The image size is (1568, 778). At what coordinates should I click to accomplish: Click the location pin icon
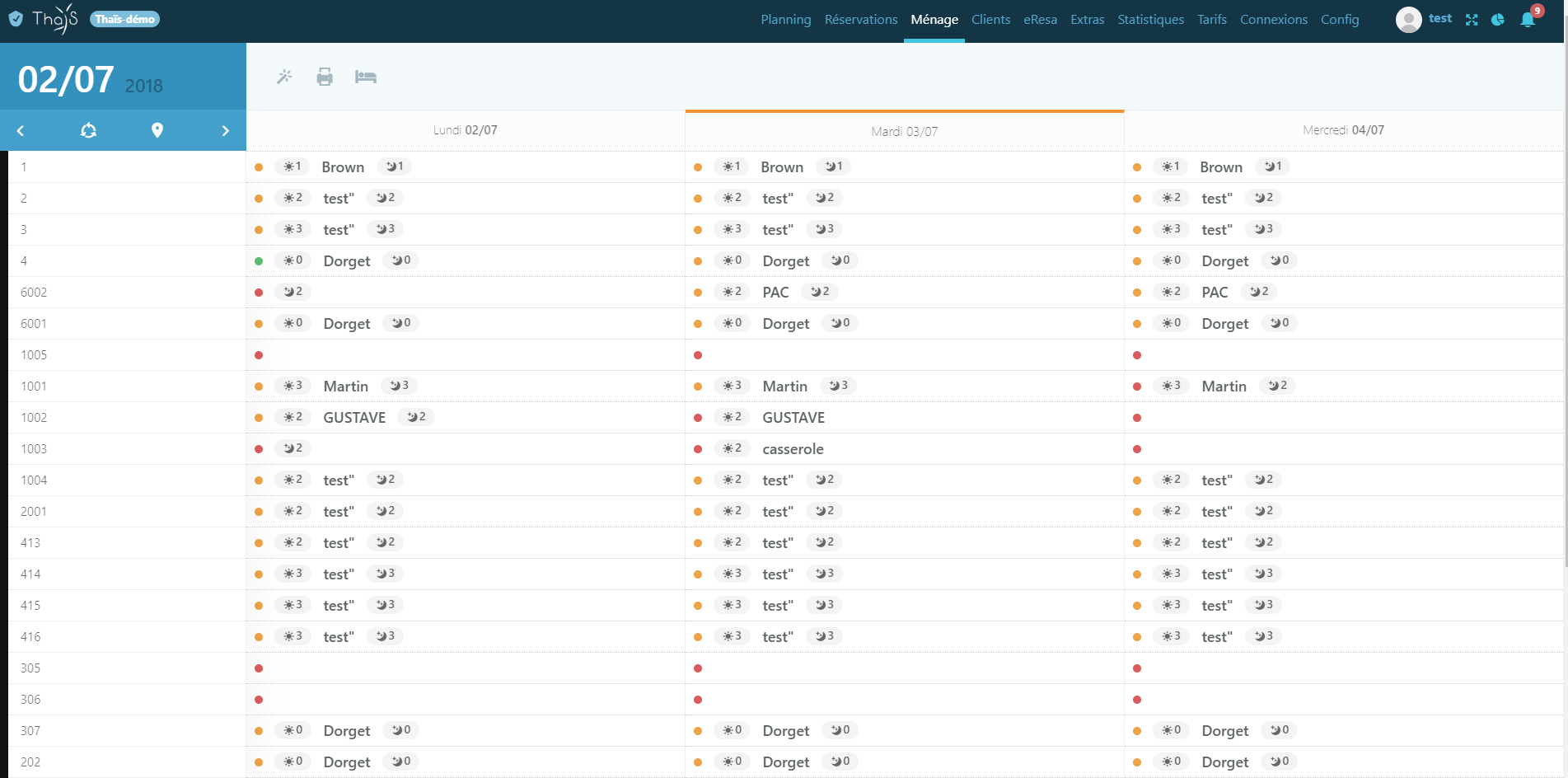pyautogui.click(x=157, y=130)
